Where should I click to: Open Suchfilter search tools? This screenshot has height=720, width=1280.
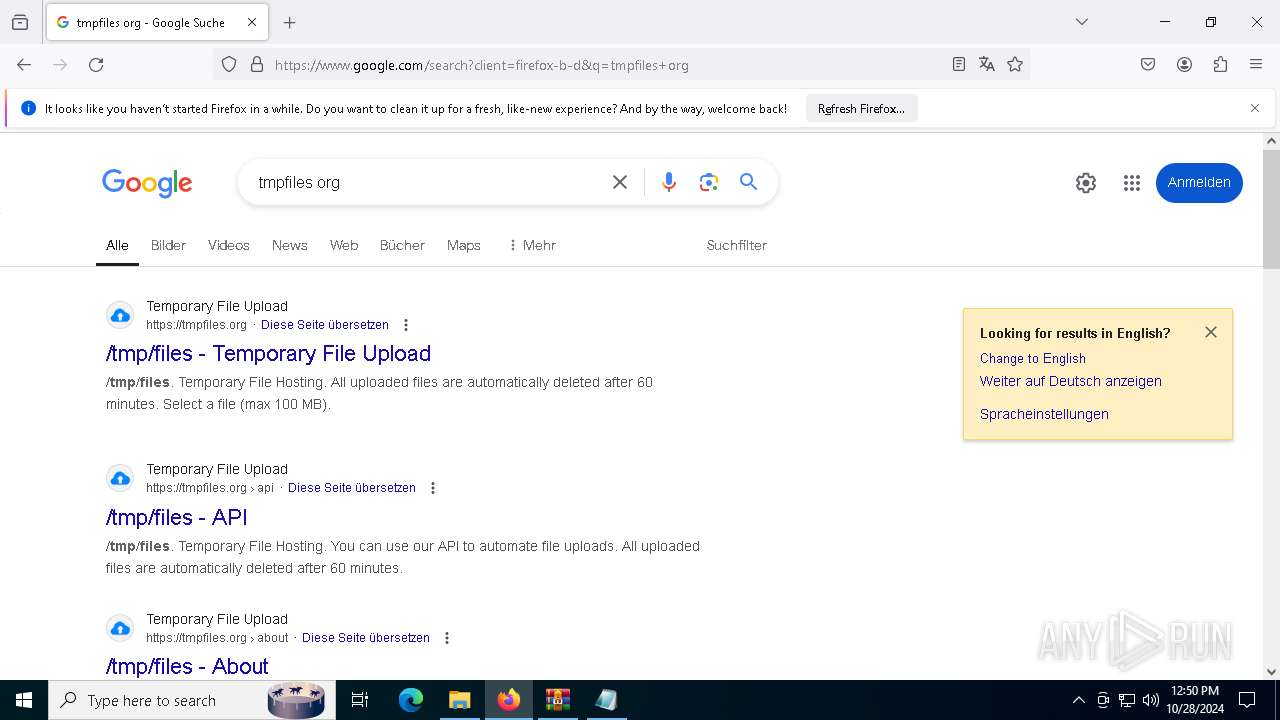737,245
